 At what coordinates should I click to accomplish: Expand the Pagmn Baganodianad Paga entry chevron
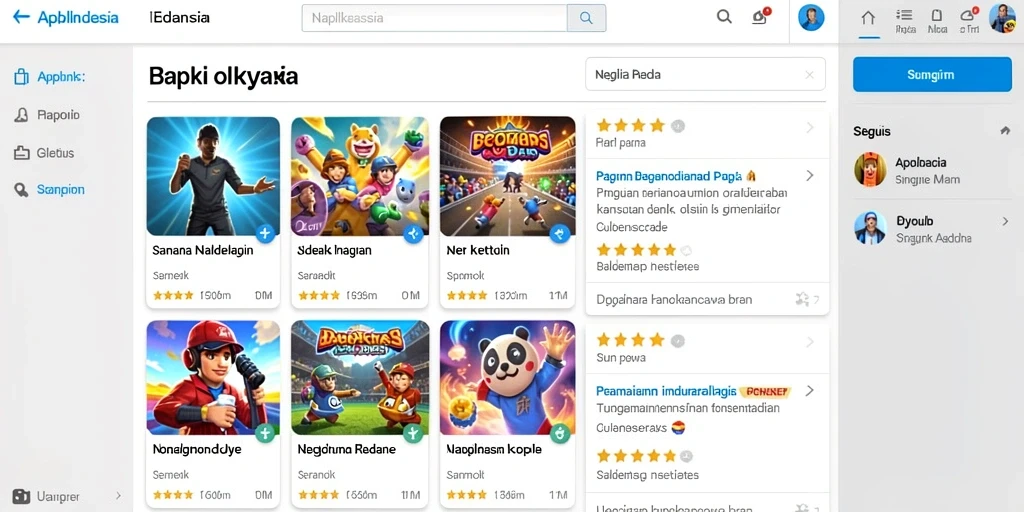(x=810, y=175)
